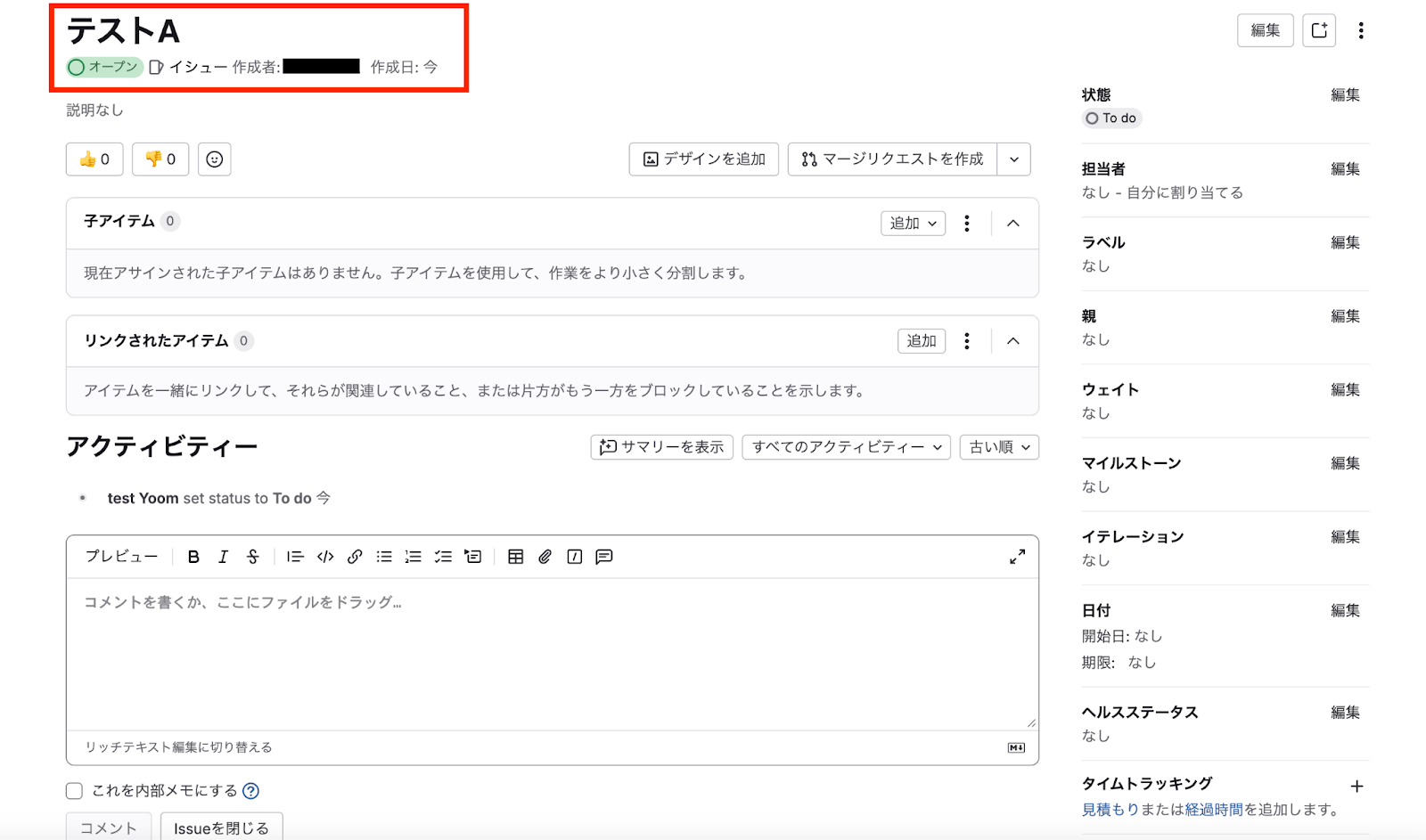This screenshot has width=1426, height=840.
Task: Insert a table in the comment editor
Action: (x=515, y=557)
